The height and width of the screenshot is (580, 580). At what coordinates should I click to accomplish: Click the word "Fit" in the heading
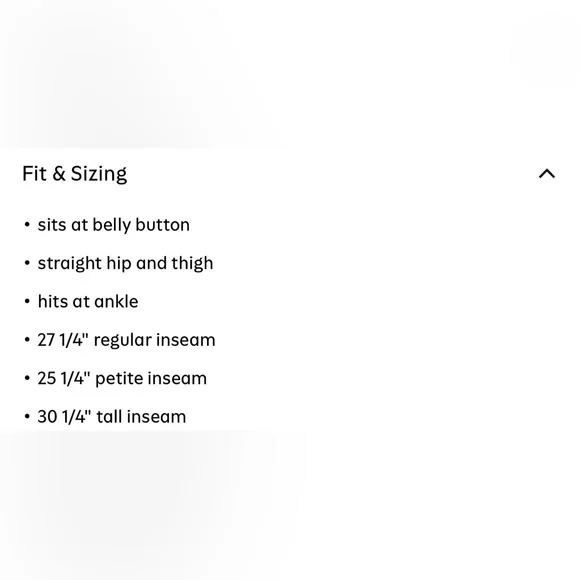coord(34,173)
